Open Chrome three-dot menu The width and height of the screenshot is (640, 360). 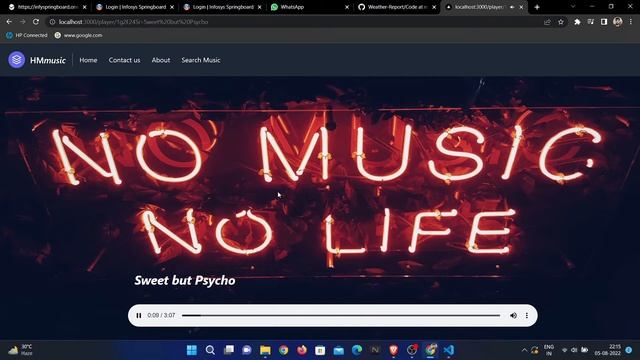[631, 22]
